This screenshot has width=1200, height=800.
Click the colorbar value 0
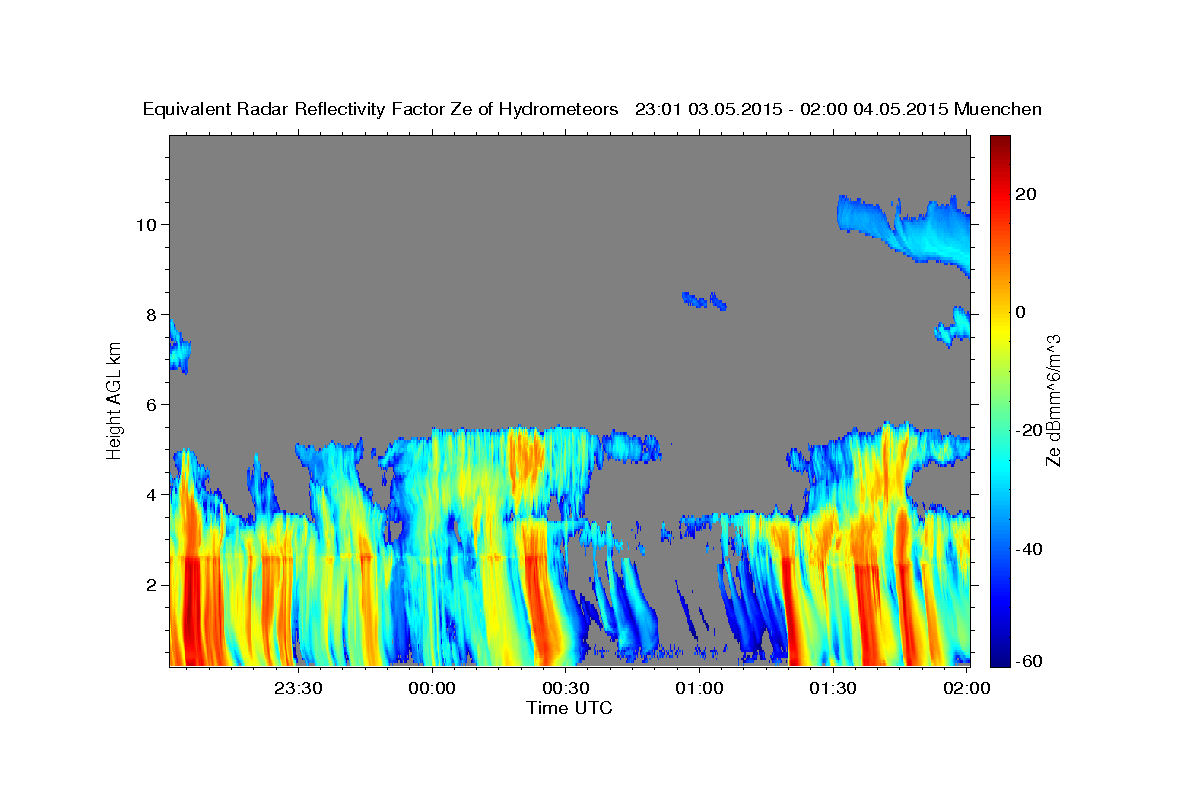[1021, 312]
